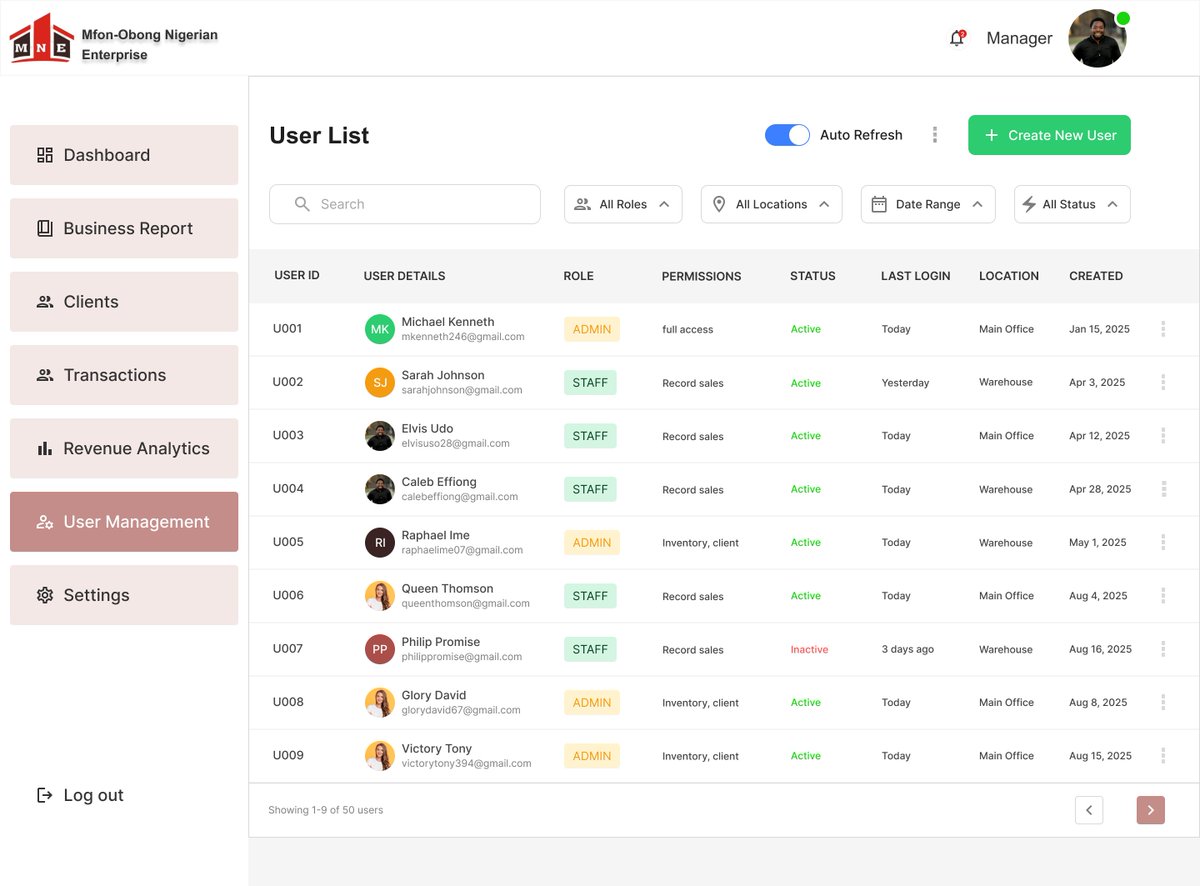Open row actions for Queen Thomson

1163,595
